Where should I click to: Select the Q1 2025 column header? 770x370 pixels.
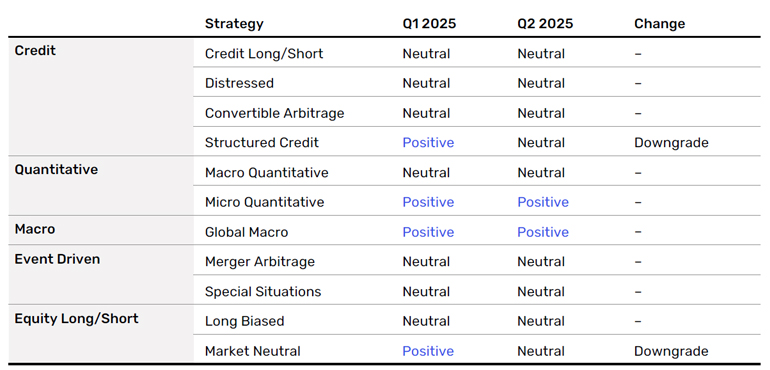click(429, 24)
